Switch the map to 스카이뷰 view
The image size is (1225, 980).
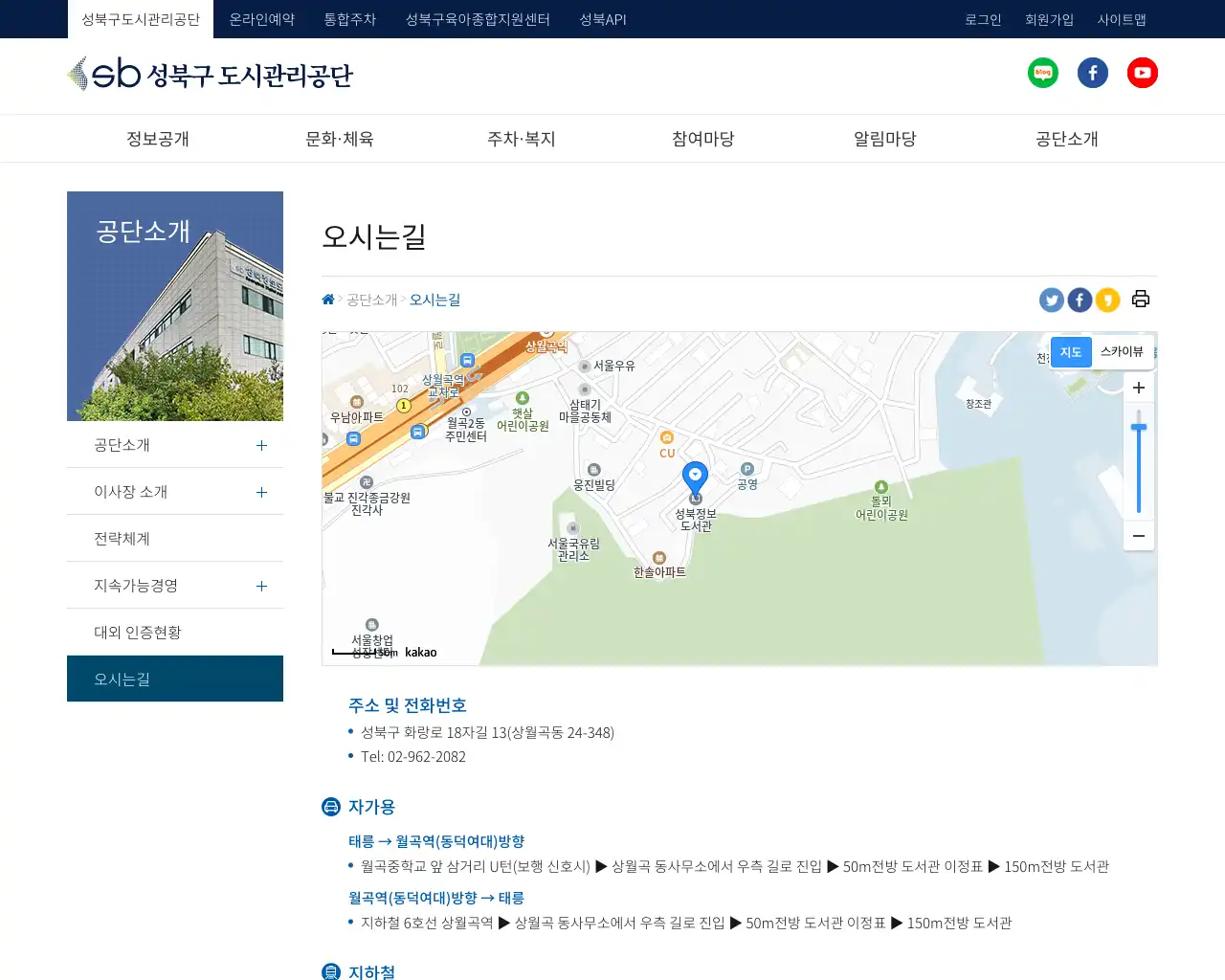click(1122, 352)
